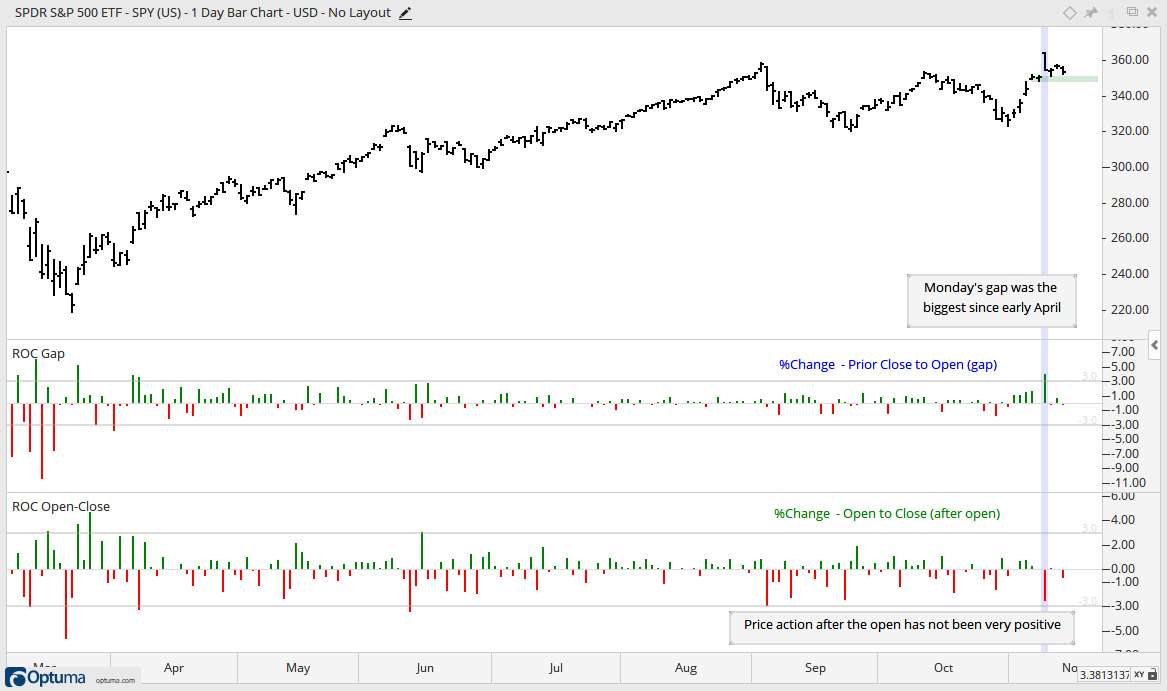This screenshot has width=1167, height=691.
Task: Click the Optuma logo
Action: click(45, 678)
